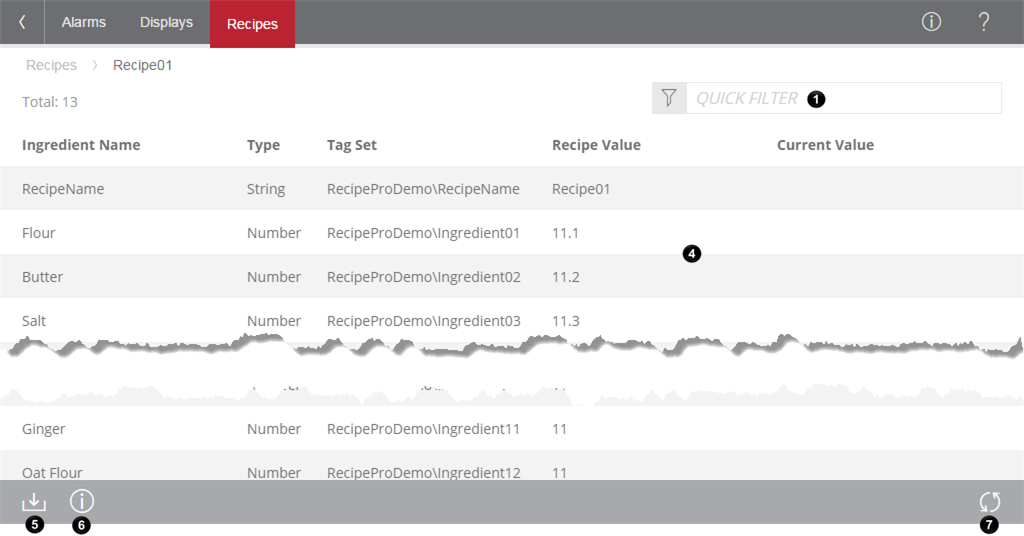The width and height of the screenshot is (1024, 536).
Task: Click the info icon in bottom toolbar
Action: click(82, 501)
